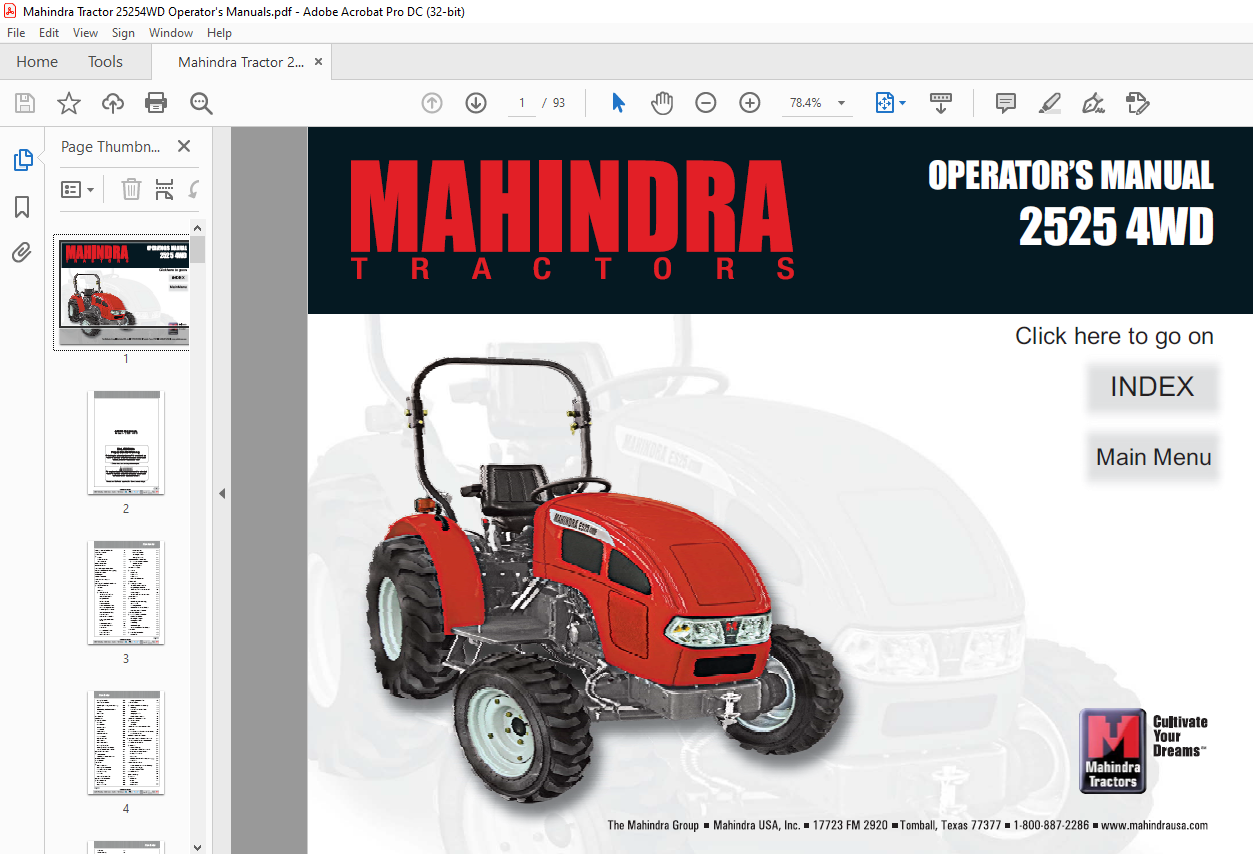Activate the selection arrow tool
This screenshot has width=1253, height=854.
point(618,103)
